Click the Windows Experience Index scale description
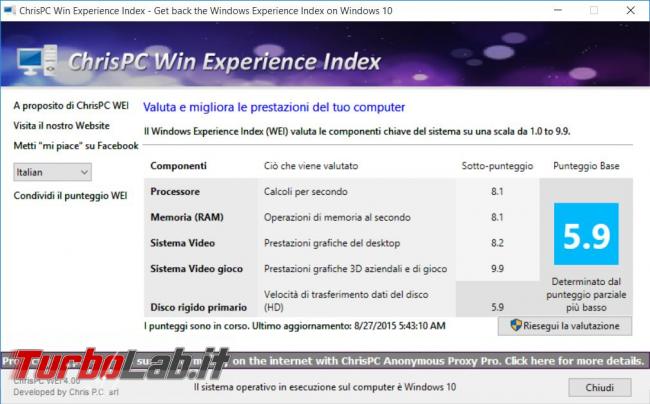The width and height of the screenshot is (650, 404). (357, 131)
